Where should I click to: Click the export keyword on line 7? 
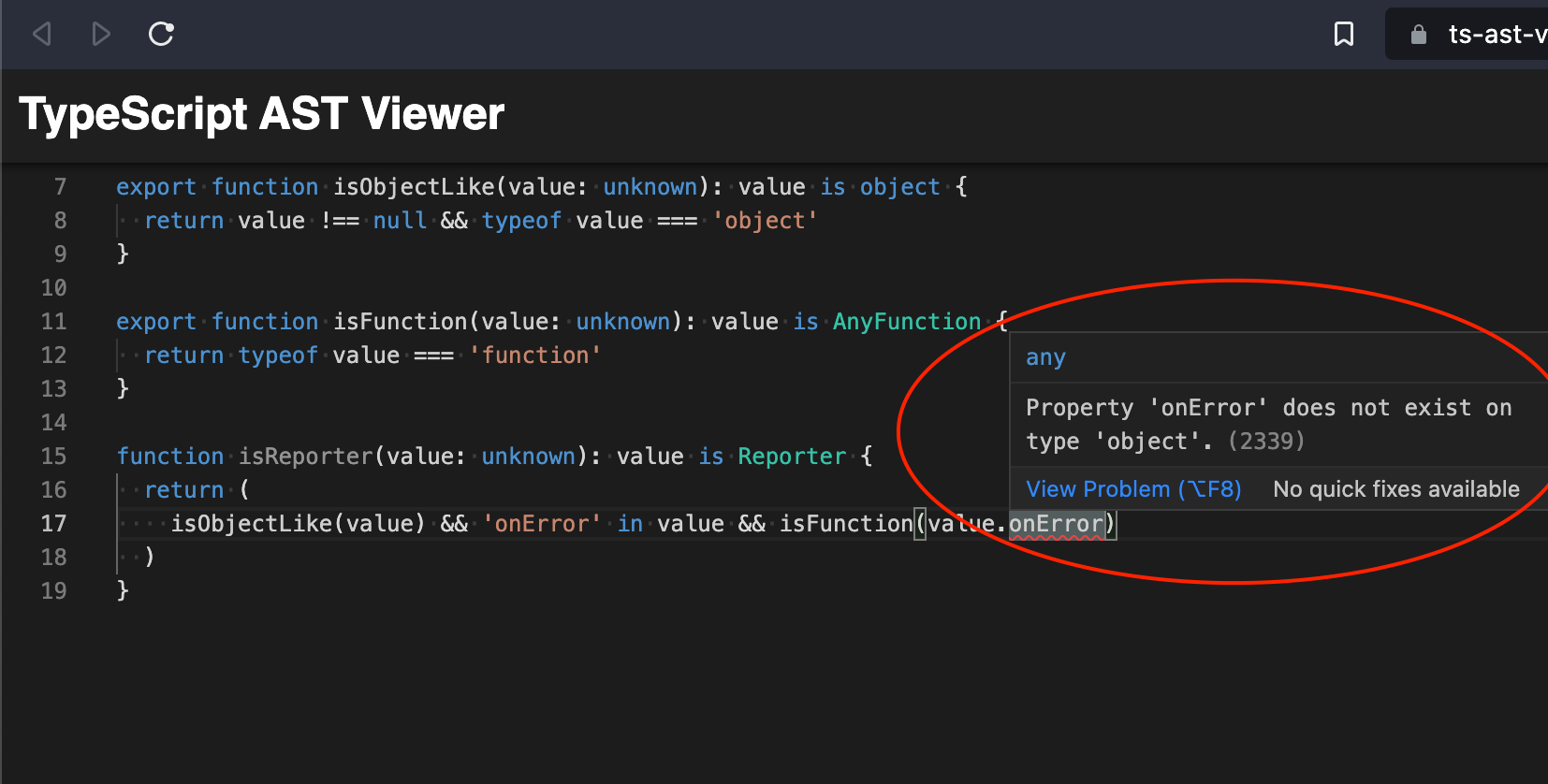point(156,187)
